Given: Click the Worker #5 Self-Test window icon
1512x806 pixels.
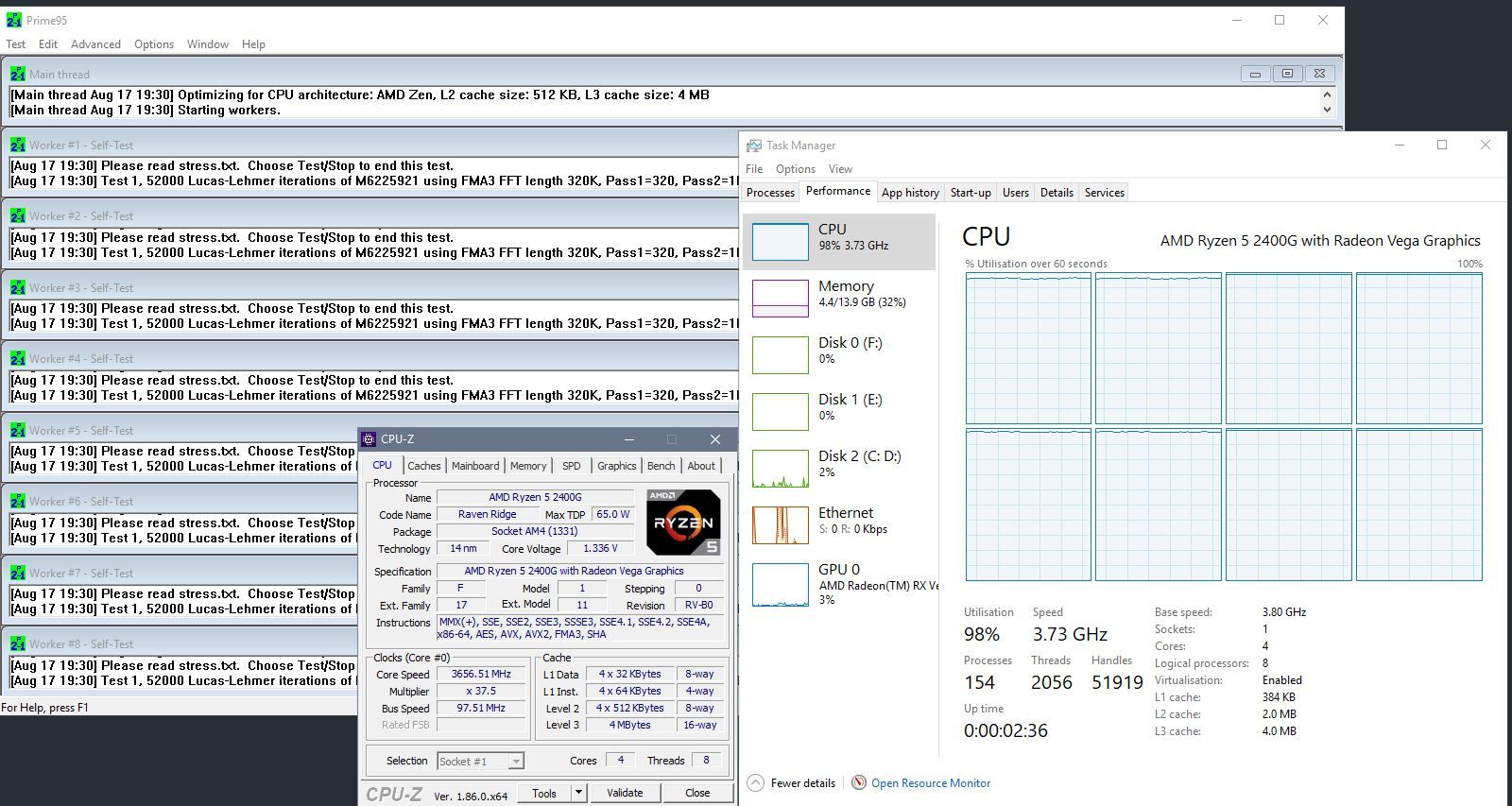Looking at the screenshot, I should (x=18, y=430).
